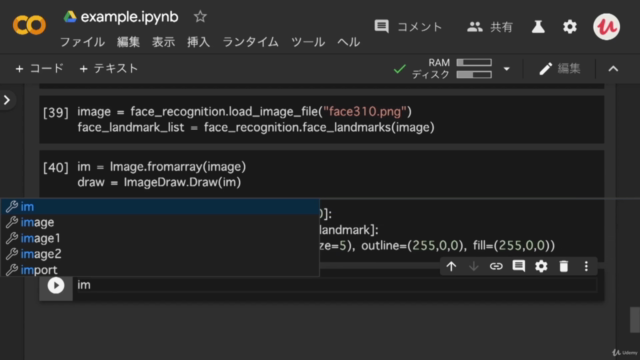The image size is (640, 360).
Task: Add a comment to the cell
Action: pos(518,267)
